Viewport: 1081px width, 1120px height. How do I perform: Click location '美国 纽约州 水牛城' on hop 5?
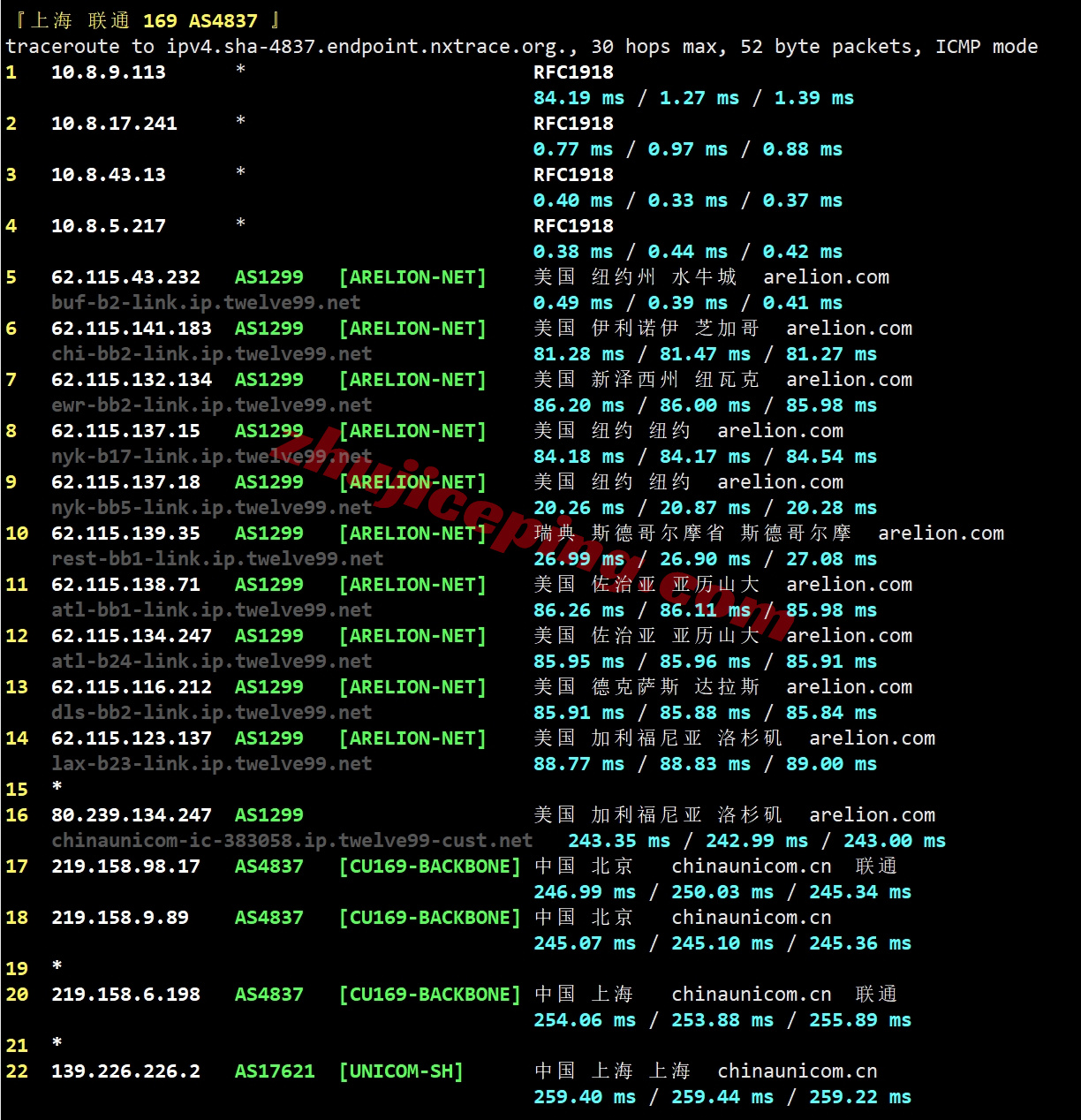pos(635,277)
